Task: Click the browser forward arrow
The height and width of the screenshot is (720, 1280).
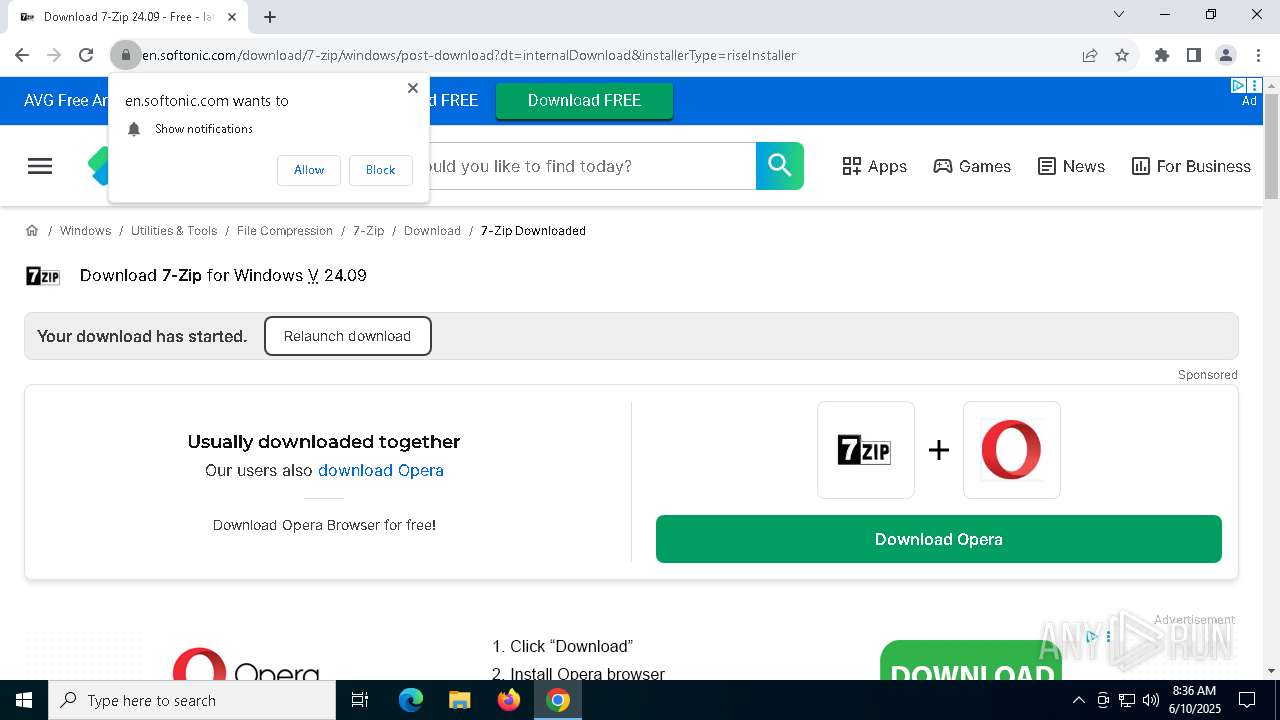Action: tap(54, 55)
